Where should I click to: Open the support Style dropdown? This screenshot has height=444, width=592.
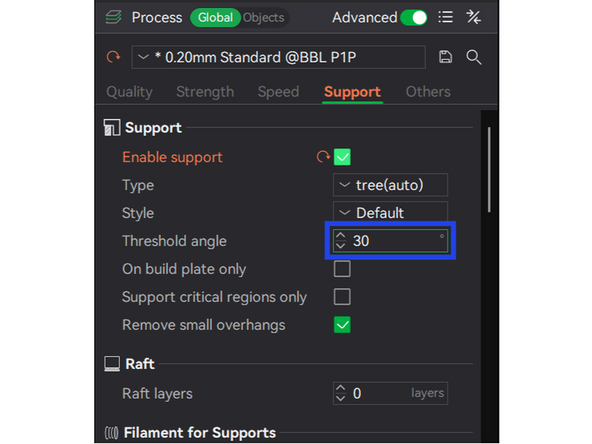point(390,212)
